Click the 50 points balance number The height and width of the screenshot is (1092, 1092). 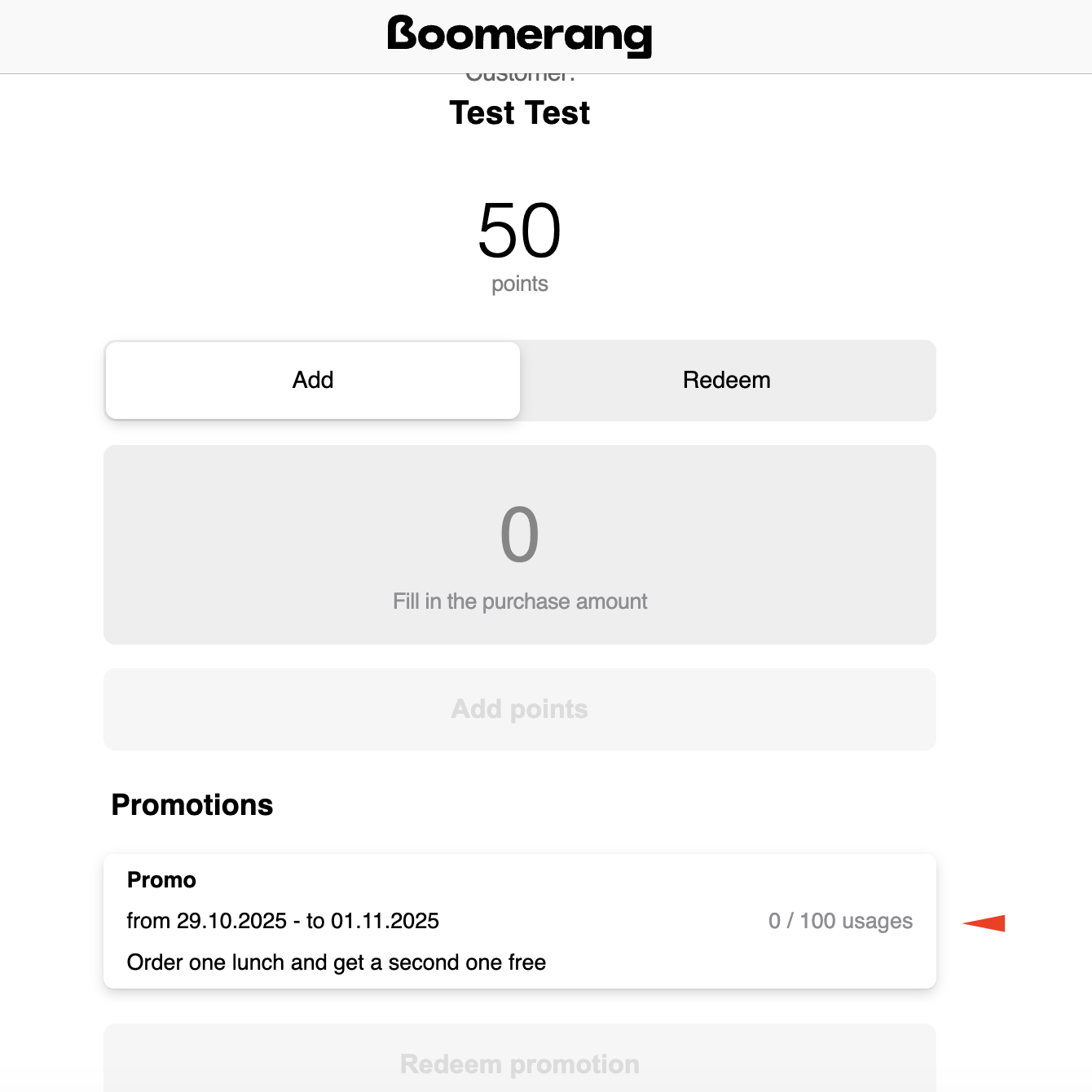tap(519, 231)
